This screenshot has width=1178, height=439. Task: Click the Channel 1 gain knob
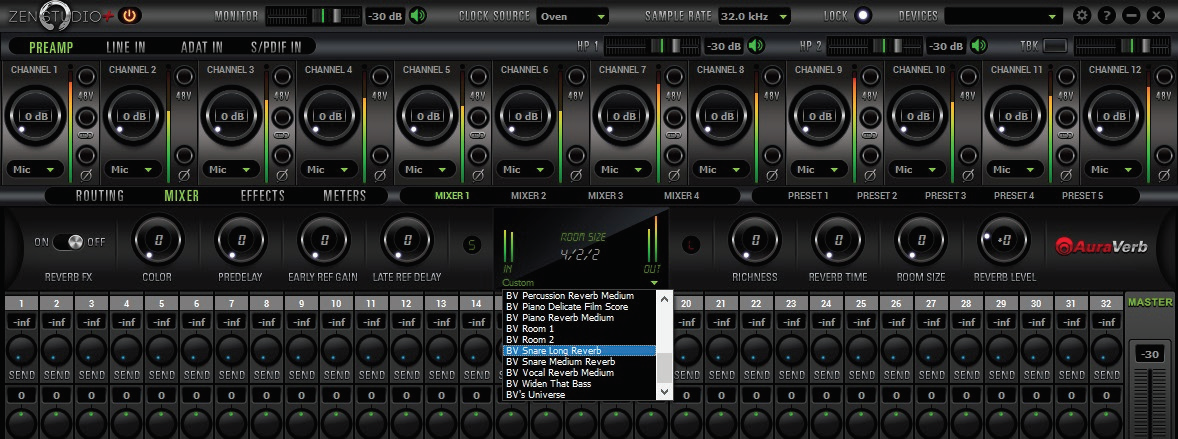tap(35, 116)
